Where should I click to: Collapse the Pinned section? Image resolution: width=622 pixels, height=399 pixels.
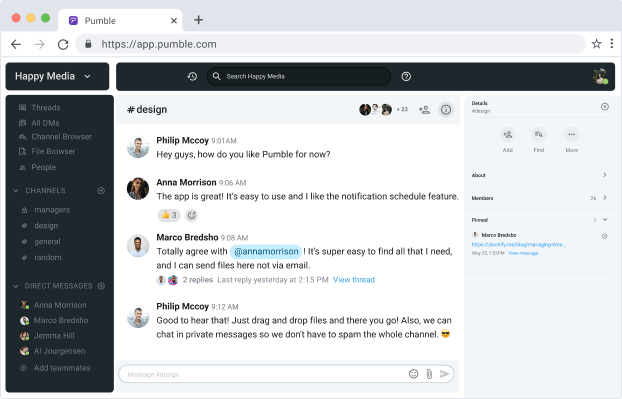[x=605, y=219]
